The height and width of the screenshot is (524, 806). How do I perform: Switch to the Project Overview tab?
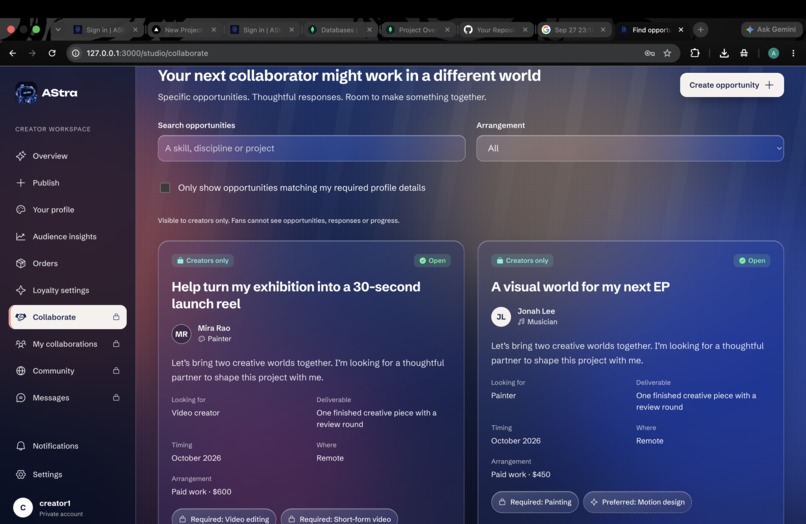[x=416, y=30]
